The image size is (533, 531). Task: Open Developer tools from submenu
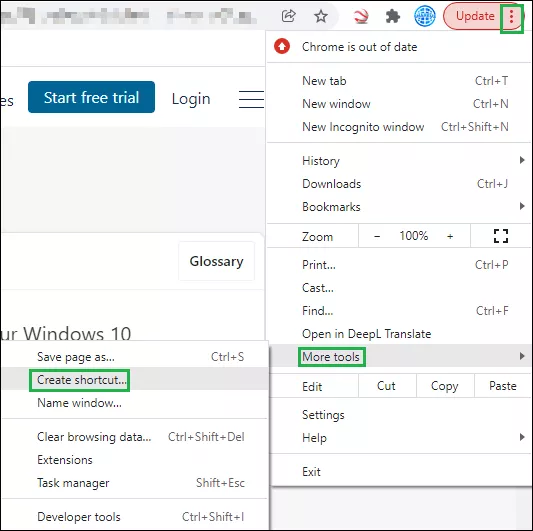[x=135, y=517]
